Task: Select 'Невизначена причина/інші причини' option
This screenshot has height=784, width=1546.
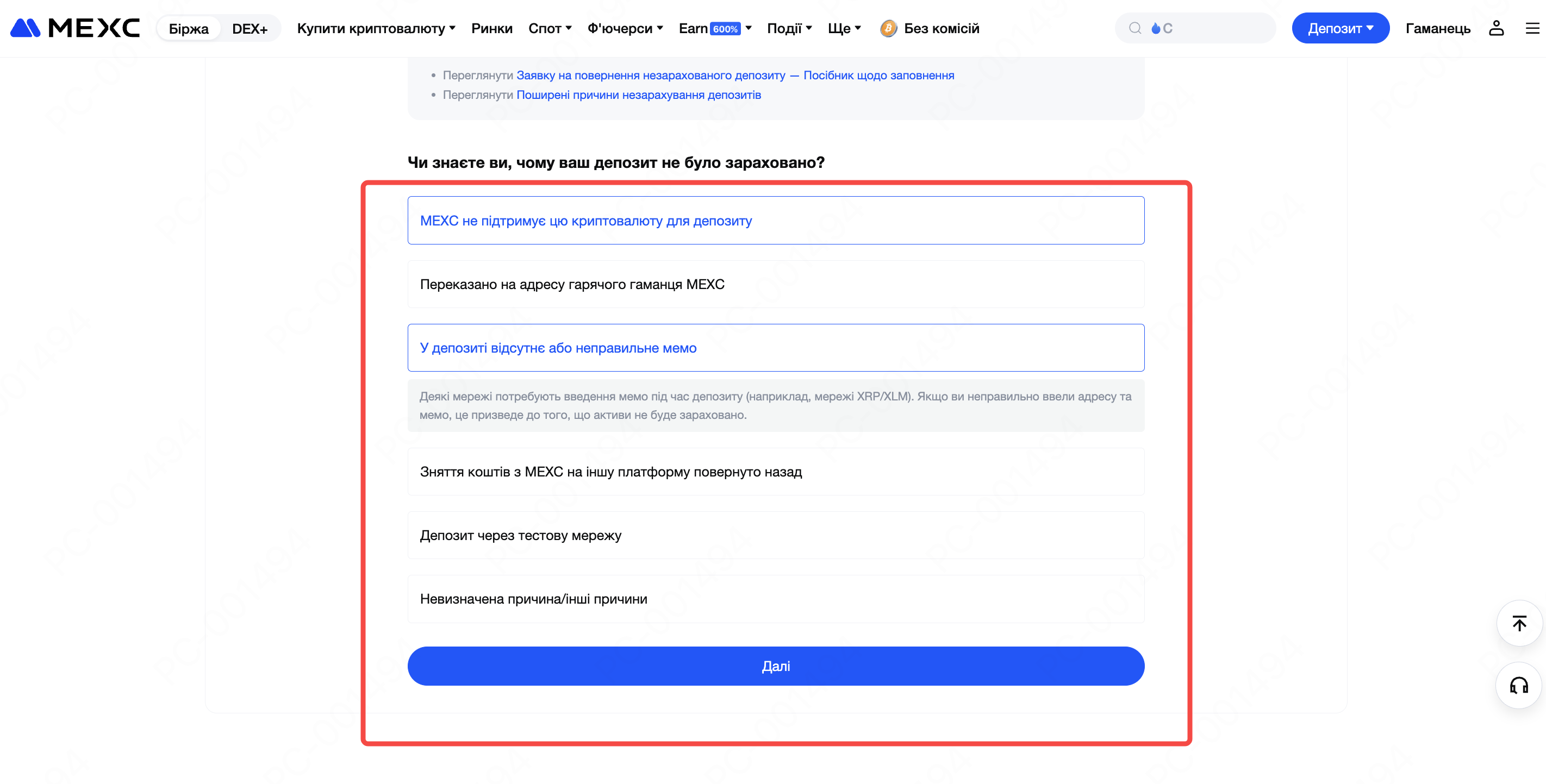Action: pyautogui.click(x=775, y=599)
